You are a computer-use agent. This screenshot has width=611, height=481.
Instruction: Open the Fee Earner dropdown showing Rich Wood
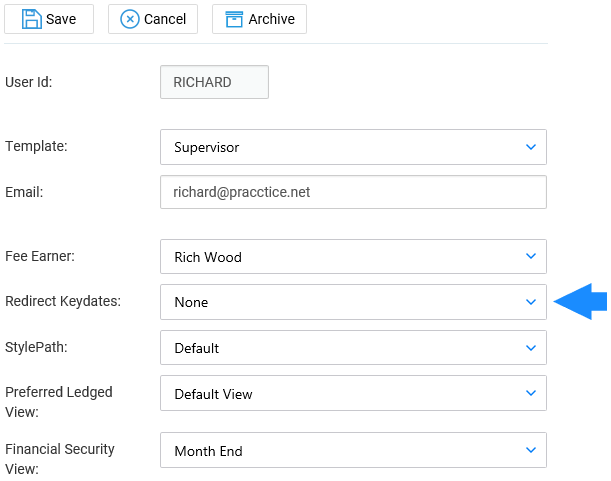coord(353,256)
